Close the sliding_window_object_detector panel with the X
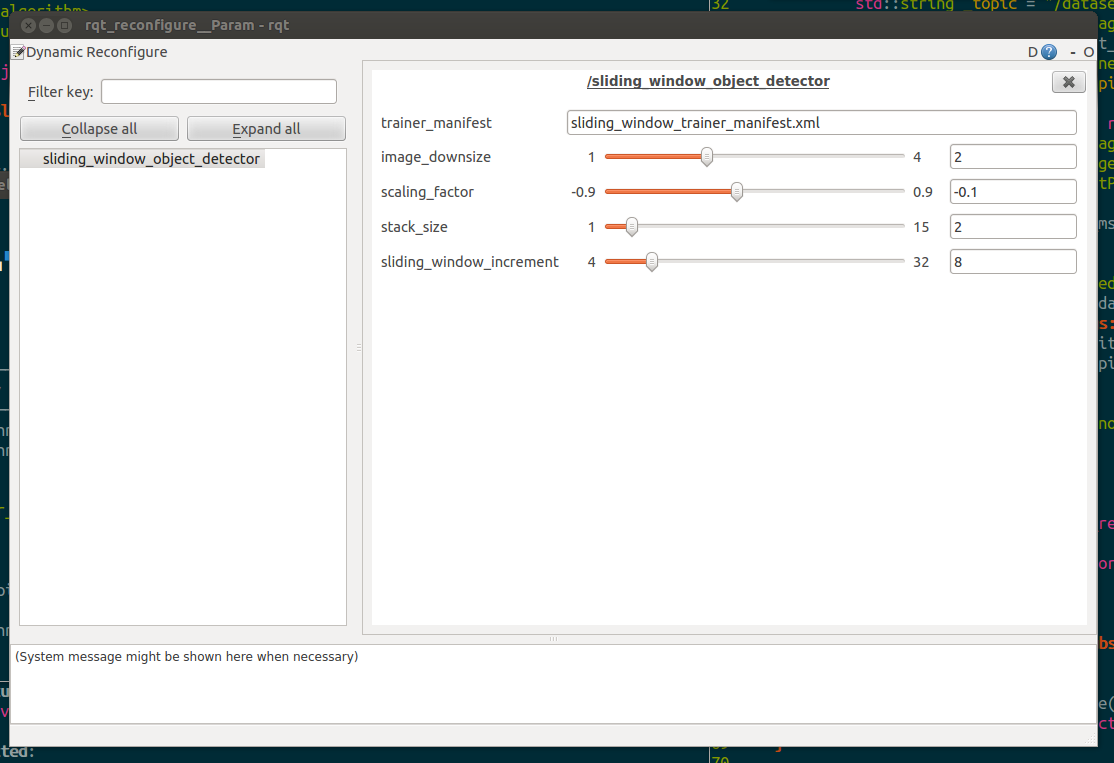The width and height of the screenshot is (1114, 763). point(1068,82)
